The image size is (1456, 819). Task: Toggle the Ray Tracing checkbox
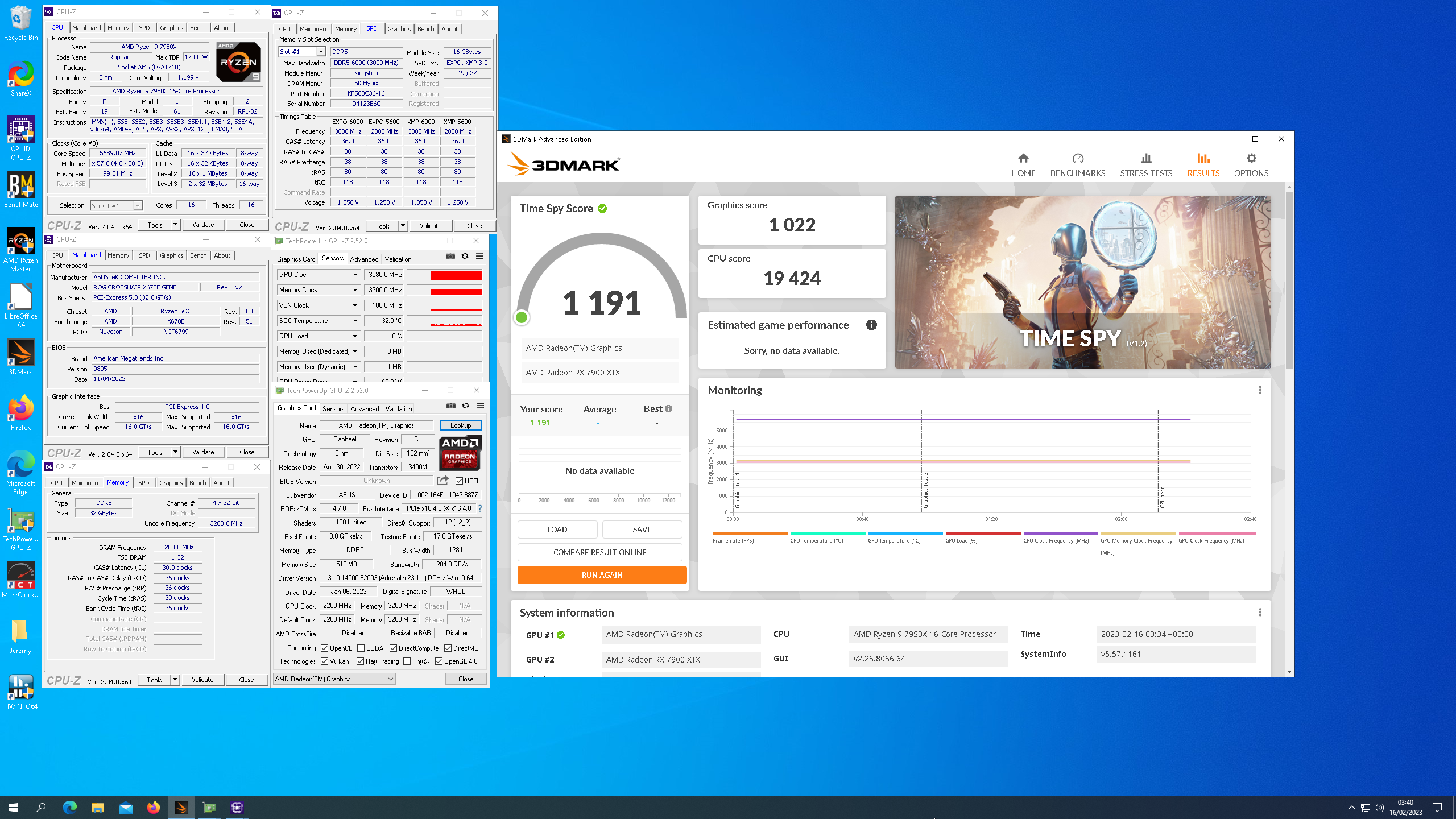pyautogui.click(x=360, y=661)
